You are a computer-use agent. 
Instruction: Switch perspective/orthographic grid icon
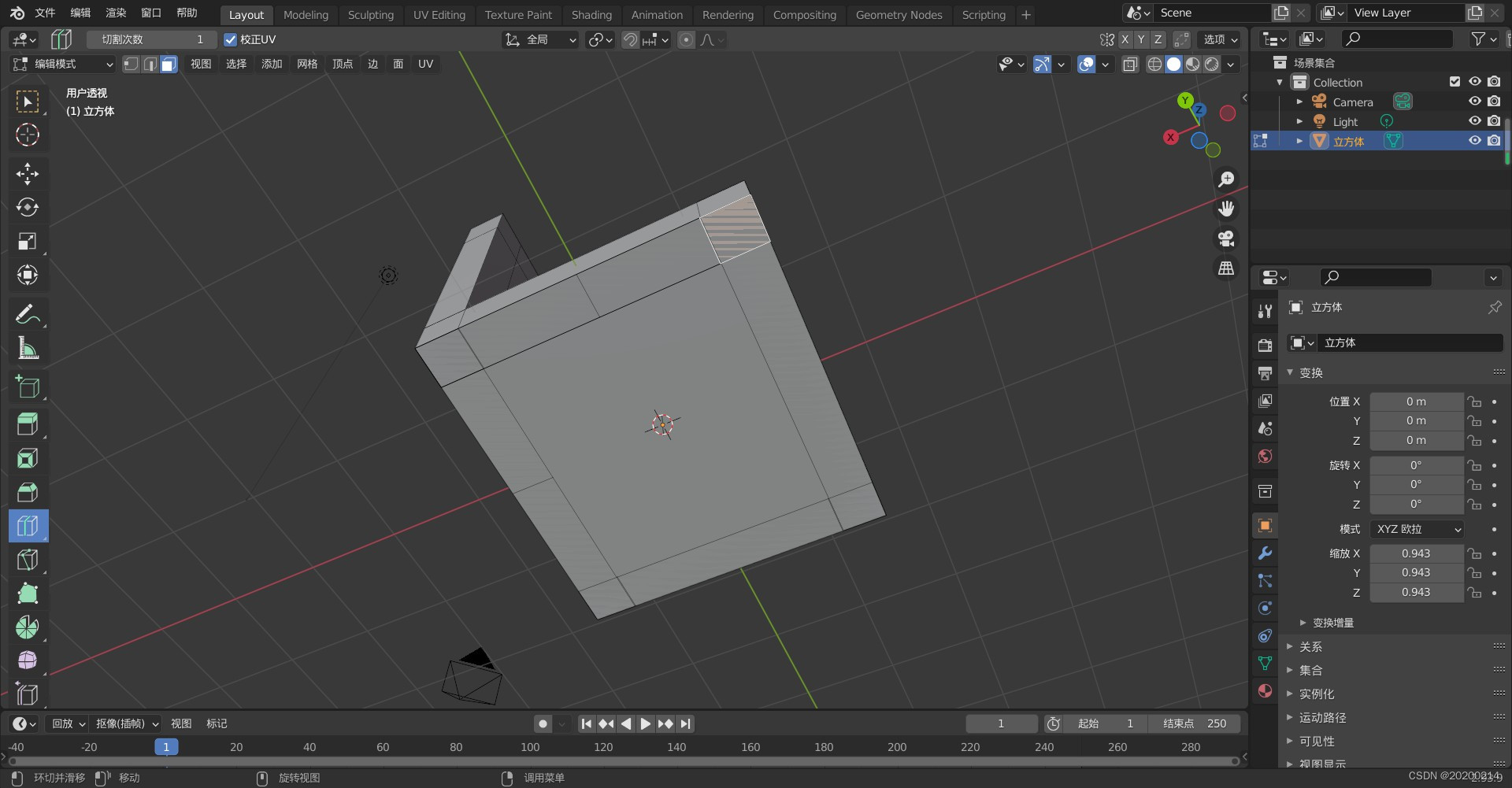pos(1226,268)
